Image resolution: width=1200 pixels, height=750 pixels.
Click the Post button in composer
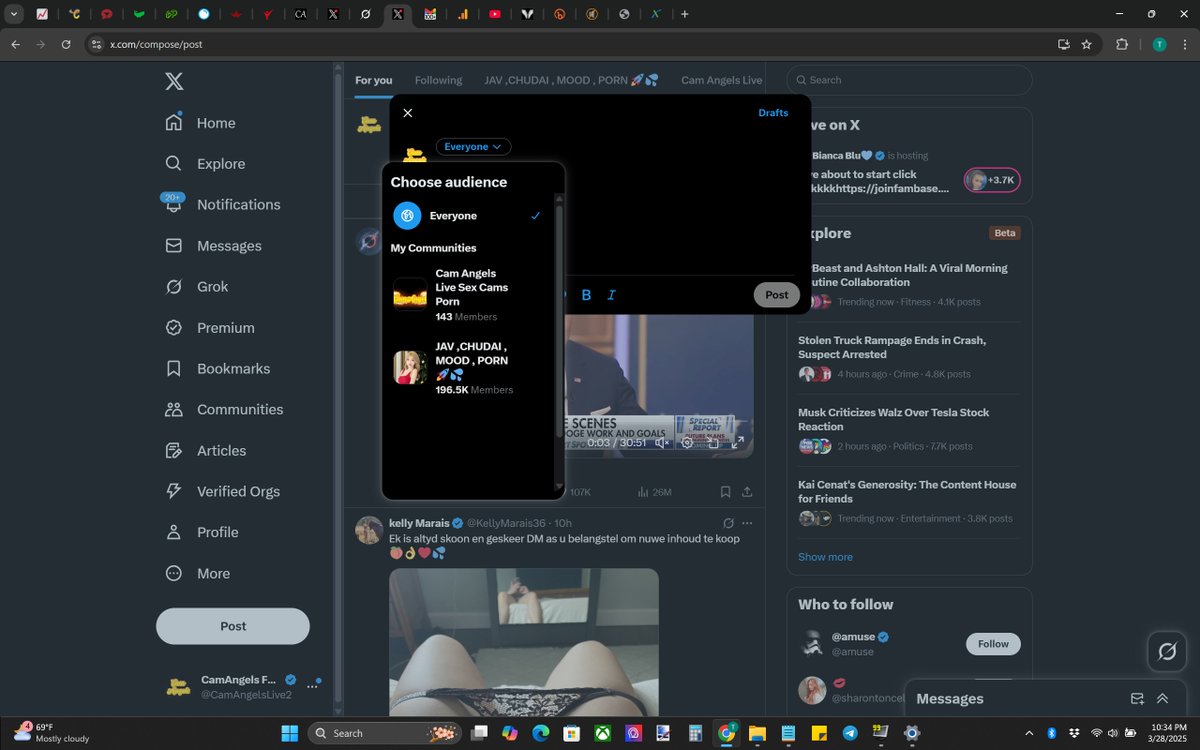click(777, 295)
